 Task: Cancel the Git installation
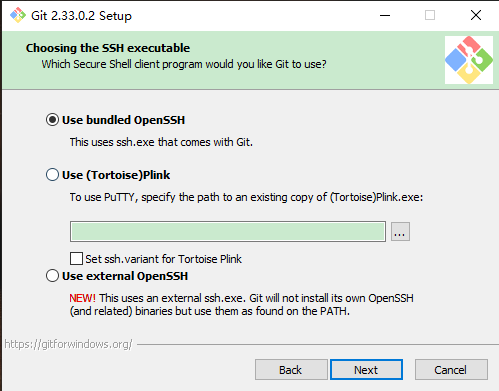tap(451, 370)
